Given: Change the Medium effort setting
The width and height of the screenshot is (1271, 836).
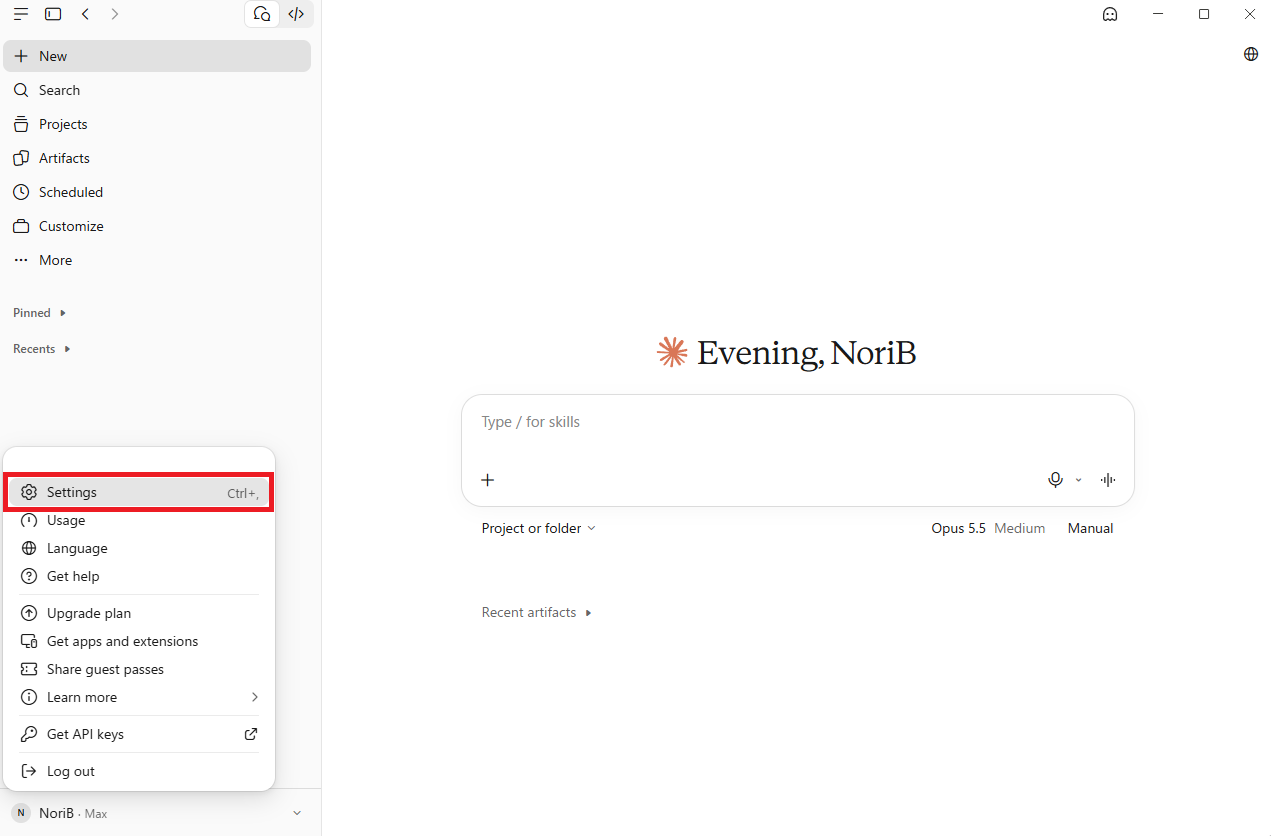Looking at the screenshot, I should pyautogui.click(x=1020, y=528).
